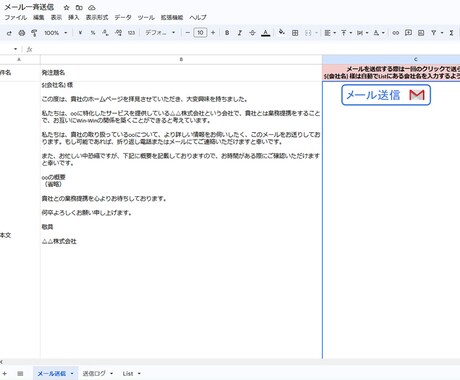This screenshot has height=380, width=460.
Task: Click the filter icon
Action: coord(434,33)
